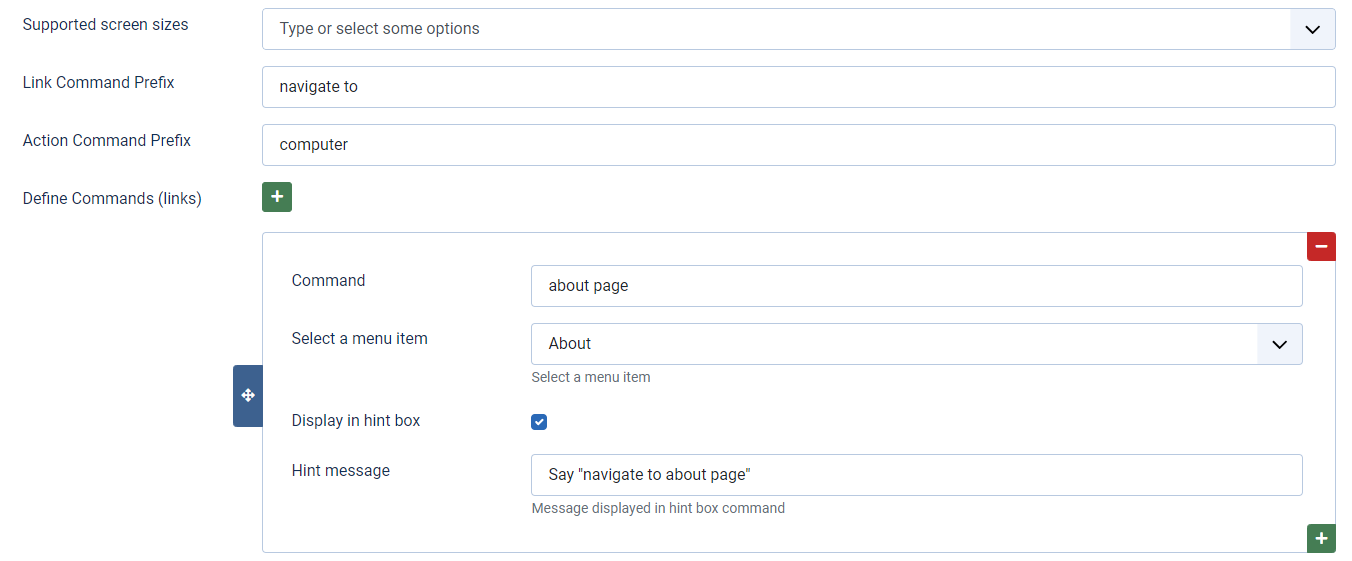This screenshot has width=1352, height=561.
Task: Click into the Action Command Prefix field
Action: click(x=798, y=145)
